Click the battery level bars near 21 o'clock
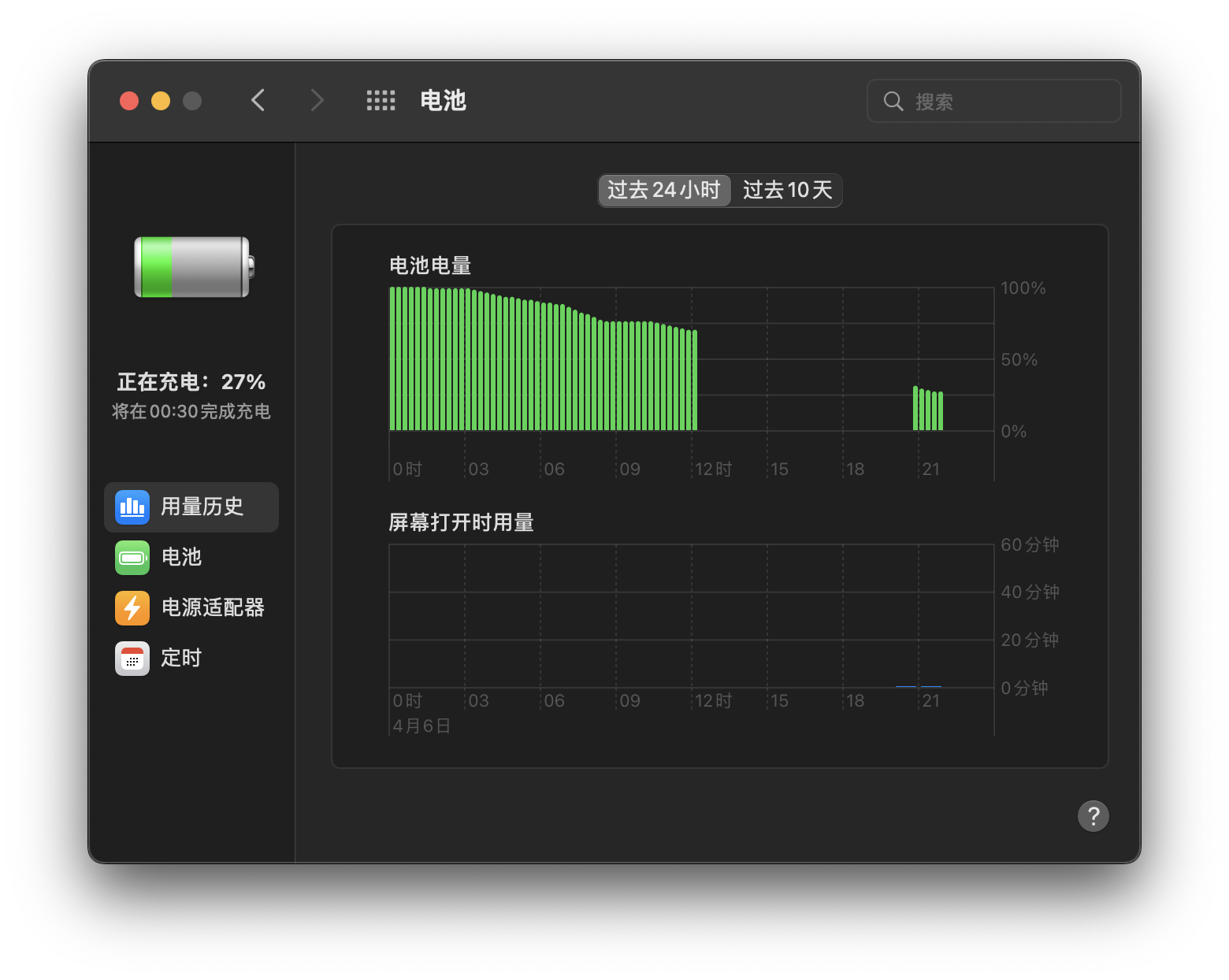The width and height of the screenshot is (1229, 980). pyautogui.click(x=928, y=410)
